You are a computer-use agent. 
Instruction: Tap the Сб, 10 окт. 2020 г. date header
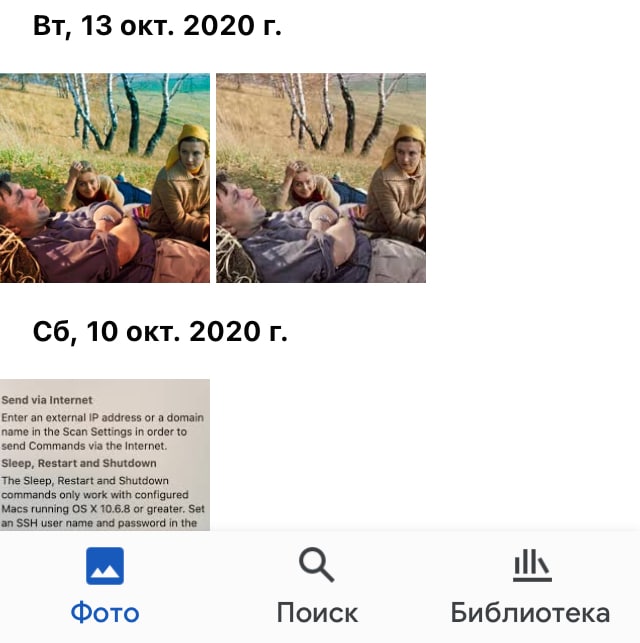click(160, 332)
